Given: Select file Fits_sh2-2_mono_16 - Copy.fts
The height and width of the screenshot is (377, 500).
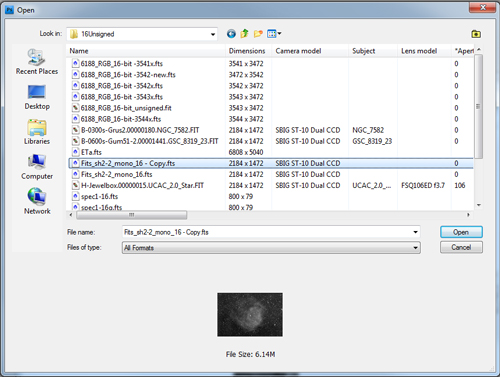Looking at the screenshot, I should pos(128,163).
